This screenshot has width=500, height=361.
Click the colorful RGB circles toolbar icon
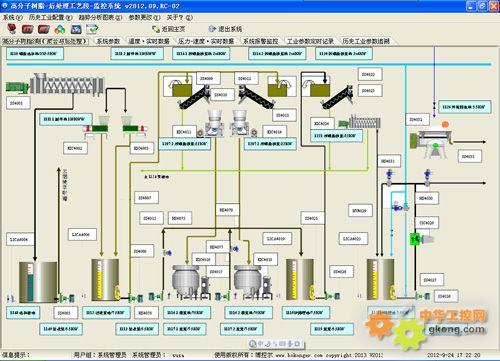pos(60,29)
